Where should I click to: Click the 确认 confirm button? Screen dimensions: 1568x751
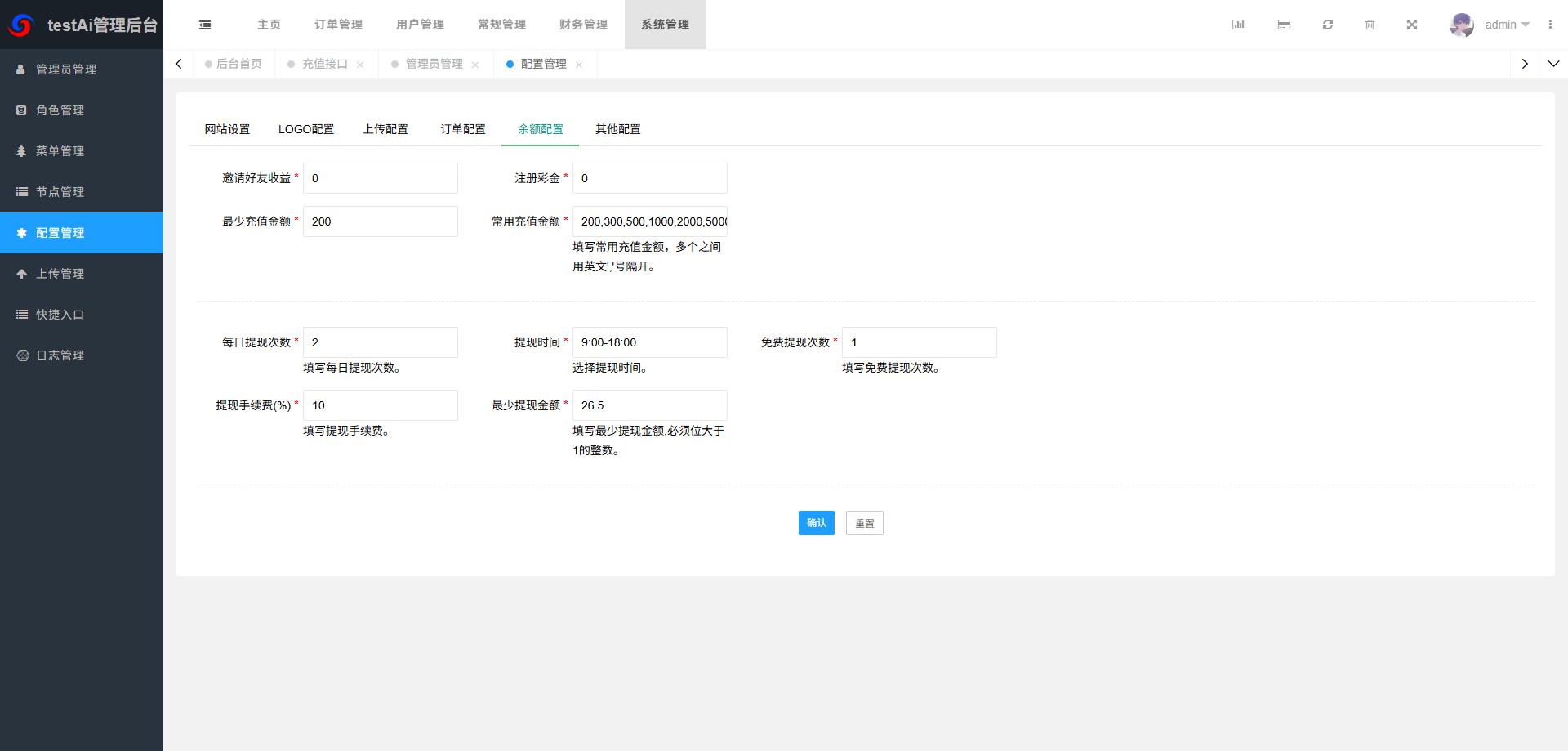coord(816,523)
